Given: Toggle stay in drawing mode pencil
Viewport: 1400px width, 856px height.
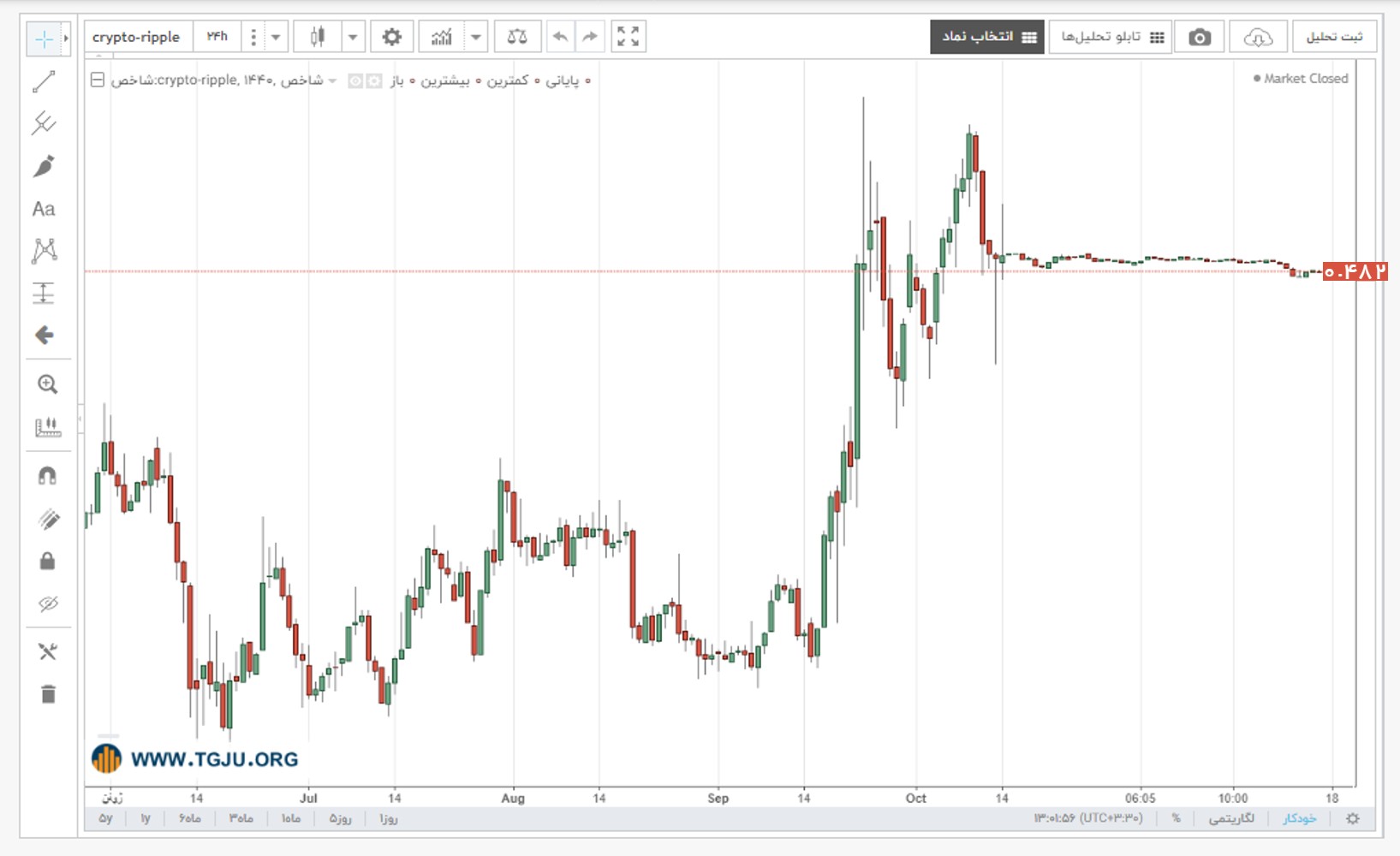Looking at the screenshot, I should click(x=47, y=519).
